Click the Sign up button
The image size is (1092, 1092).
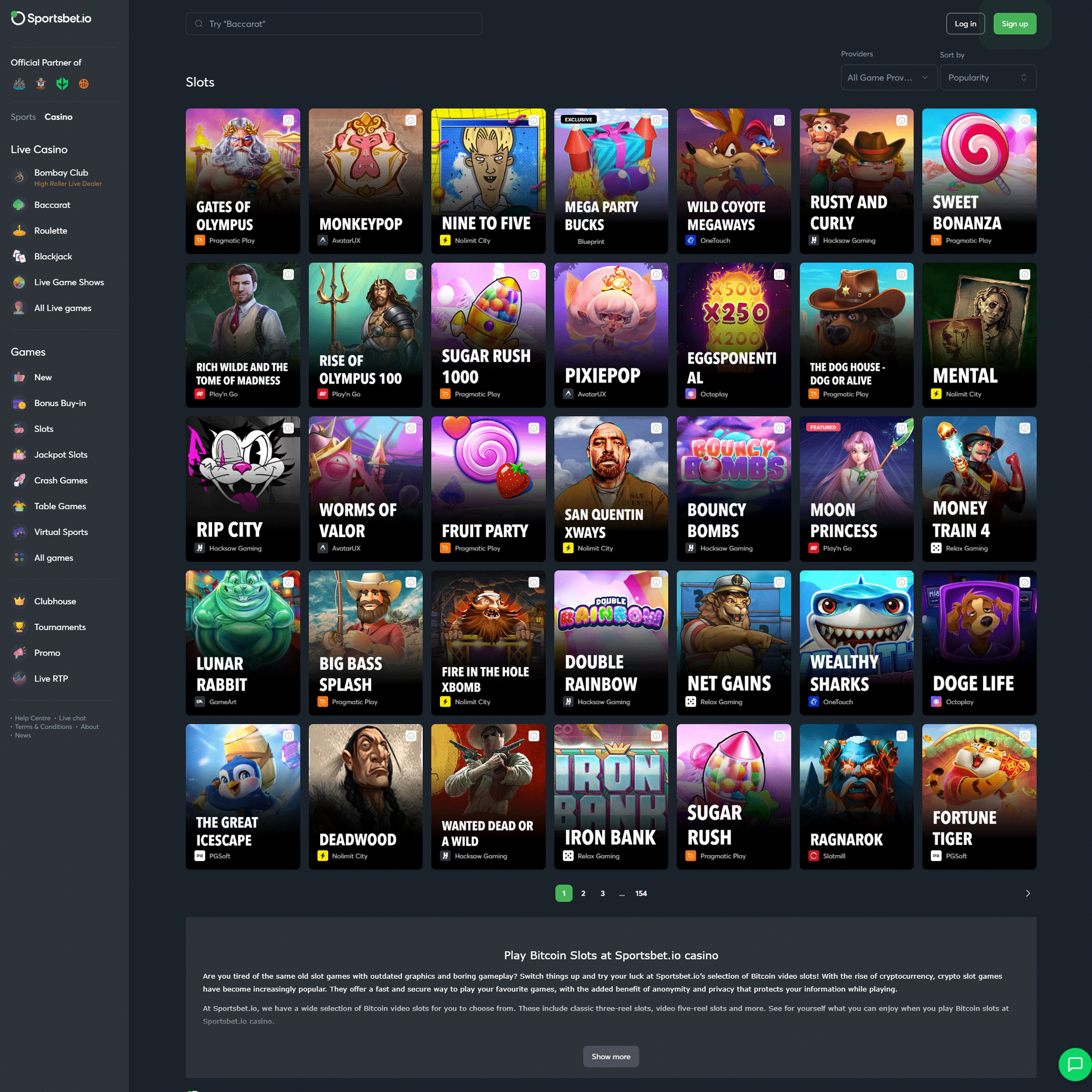click(1014, 24)
